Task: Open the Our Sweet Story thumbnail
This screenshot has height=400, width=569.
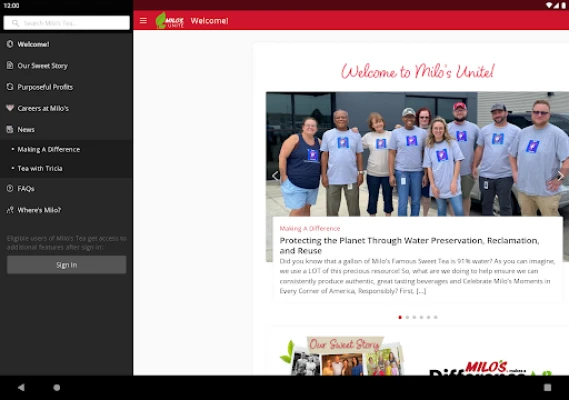Action: pyautogui.click(x=342, y=356)
